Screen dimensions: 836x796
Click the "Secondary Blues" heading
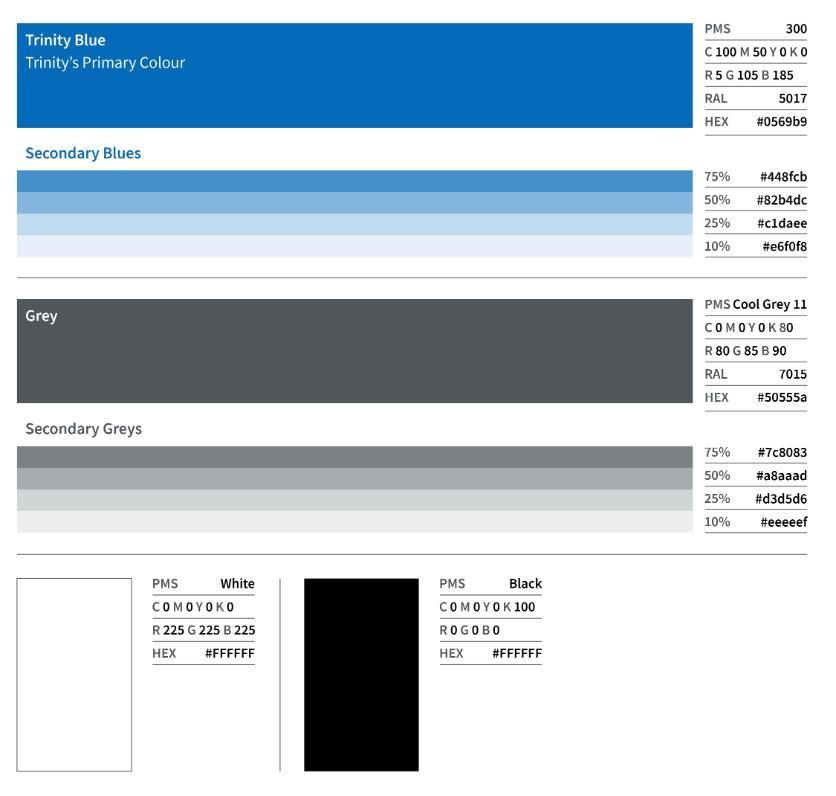pos(83,153)
